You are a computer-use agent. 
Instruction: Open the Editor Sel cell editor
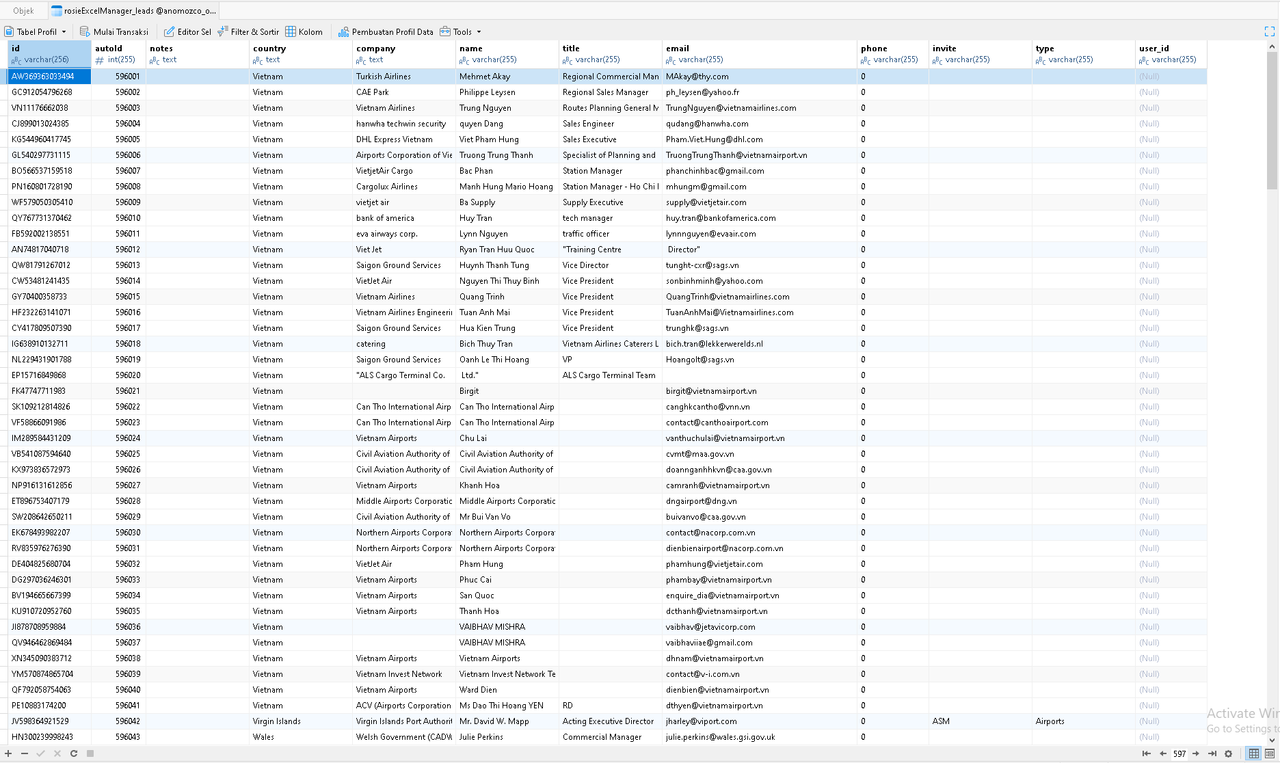click(187, 32)
